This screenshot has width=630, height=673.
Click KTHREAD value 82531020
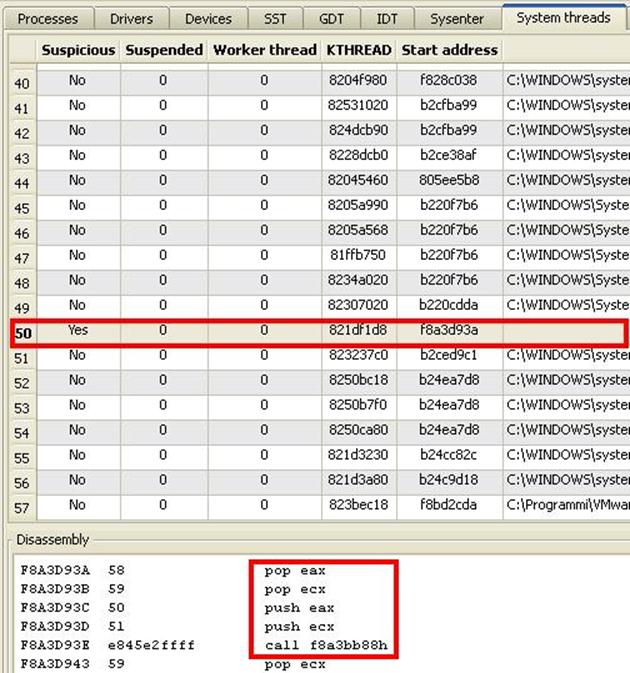358,105
